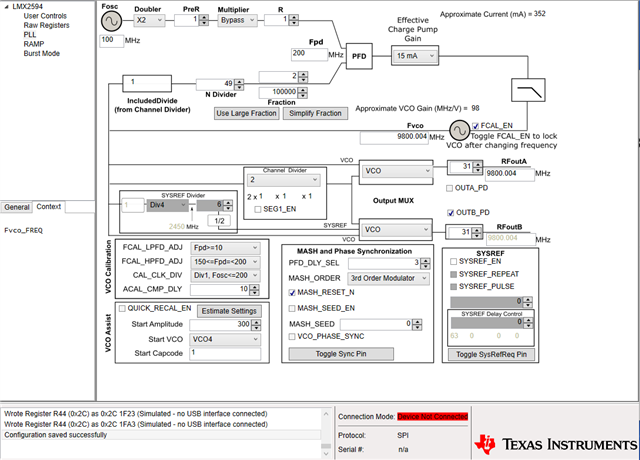Click the IncludedDivide box showing 1

(147, 83)
